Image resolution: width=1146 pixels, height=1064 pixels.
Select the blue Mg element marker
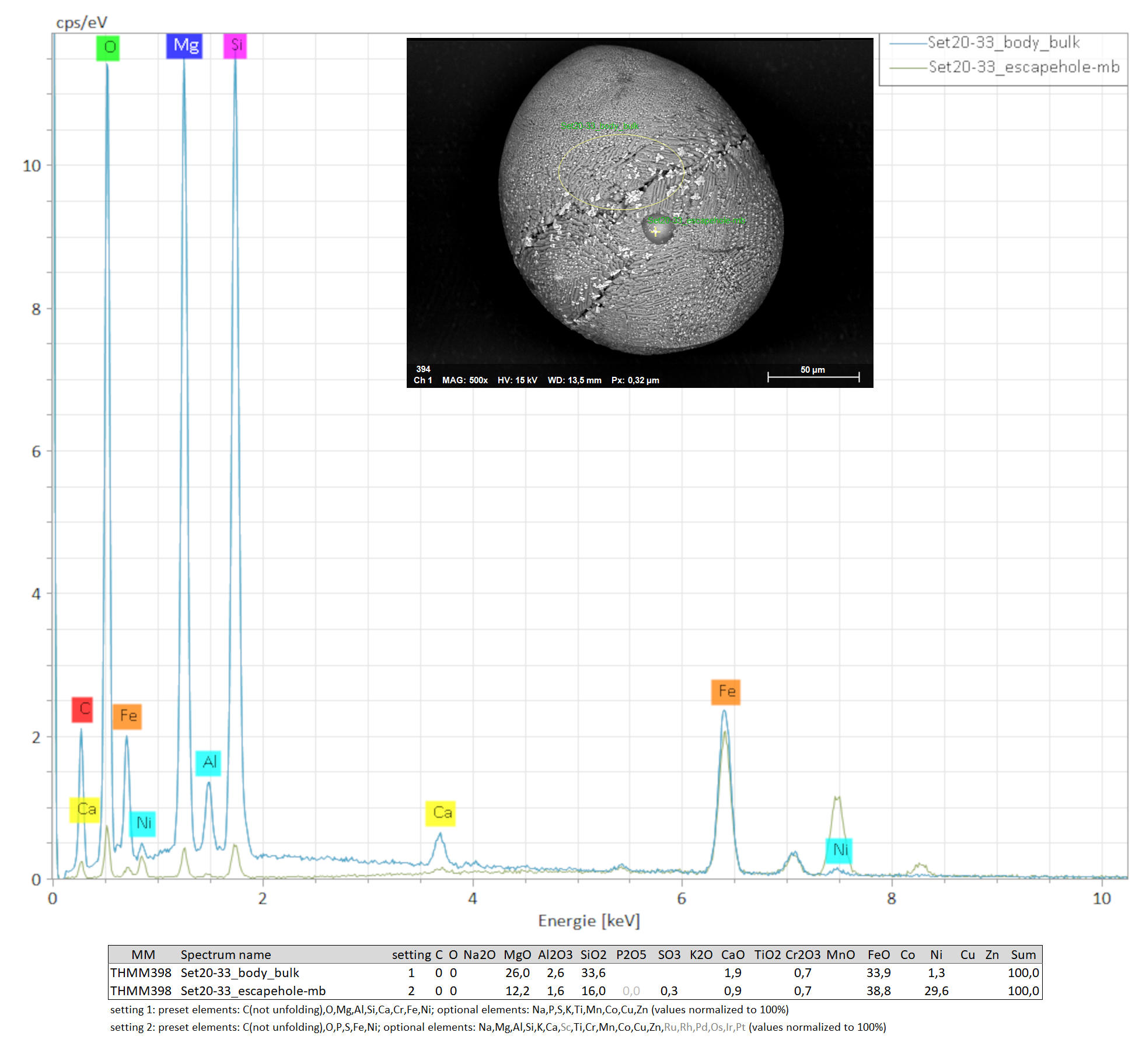[x=184, y=45]
